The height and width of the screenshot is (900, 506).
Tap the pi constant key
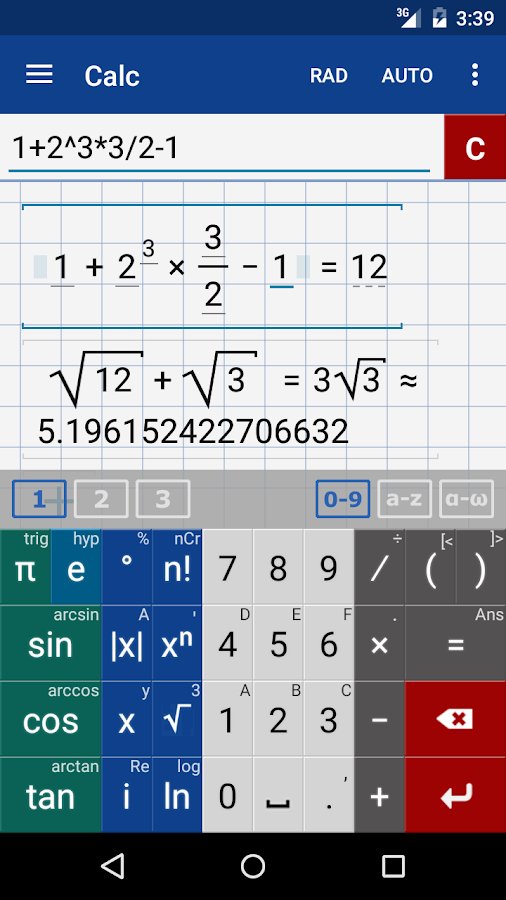pyautogui.click(x=25, y=567)
